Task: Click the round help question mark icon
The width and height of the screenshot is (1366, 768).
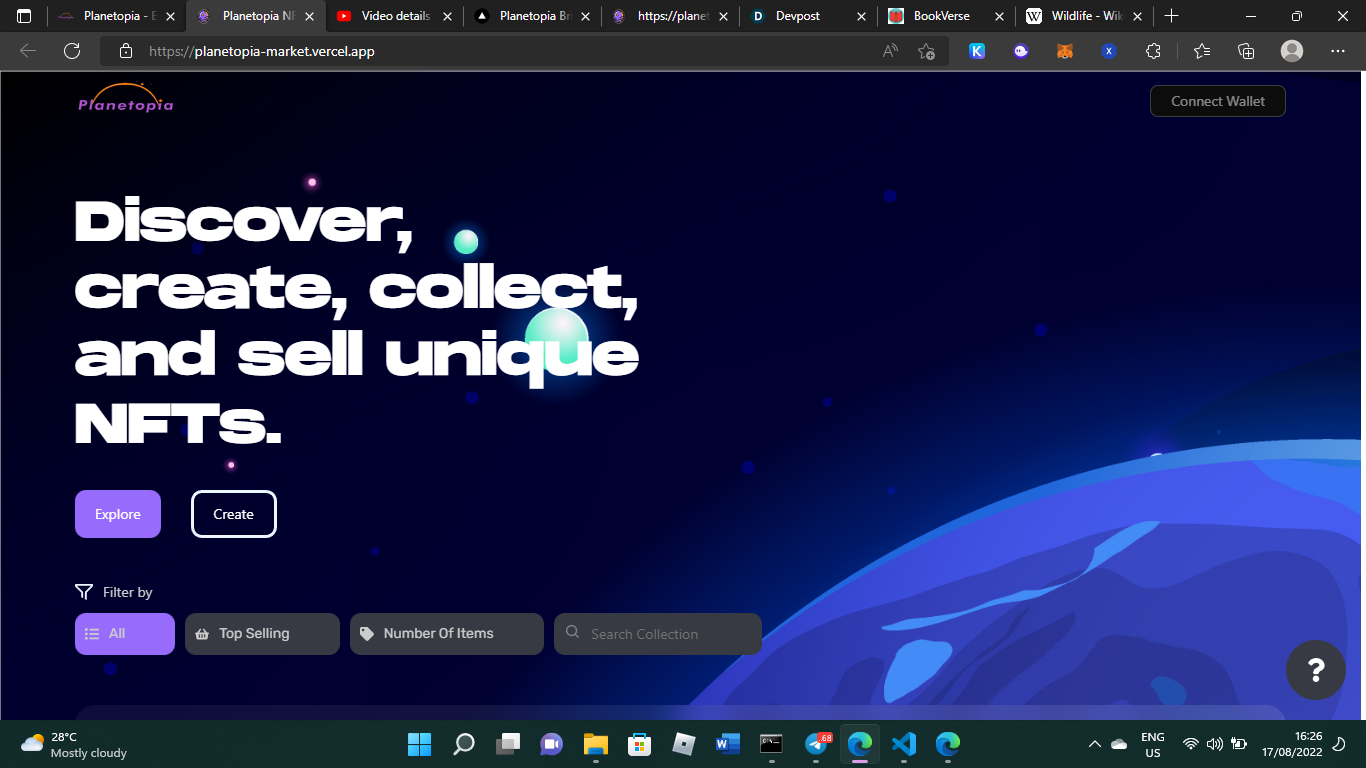Action: [x=1316, y=670]
